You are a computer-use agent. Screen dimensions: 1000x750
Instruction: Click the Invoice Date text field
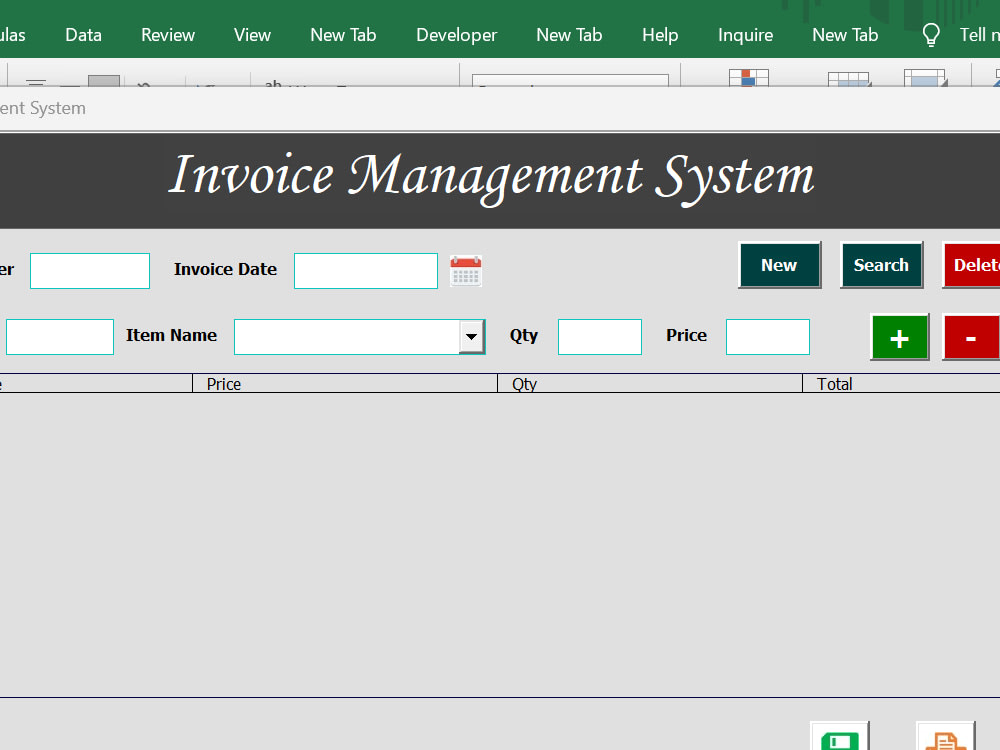(365, 271)
